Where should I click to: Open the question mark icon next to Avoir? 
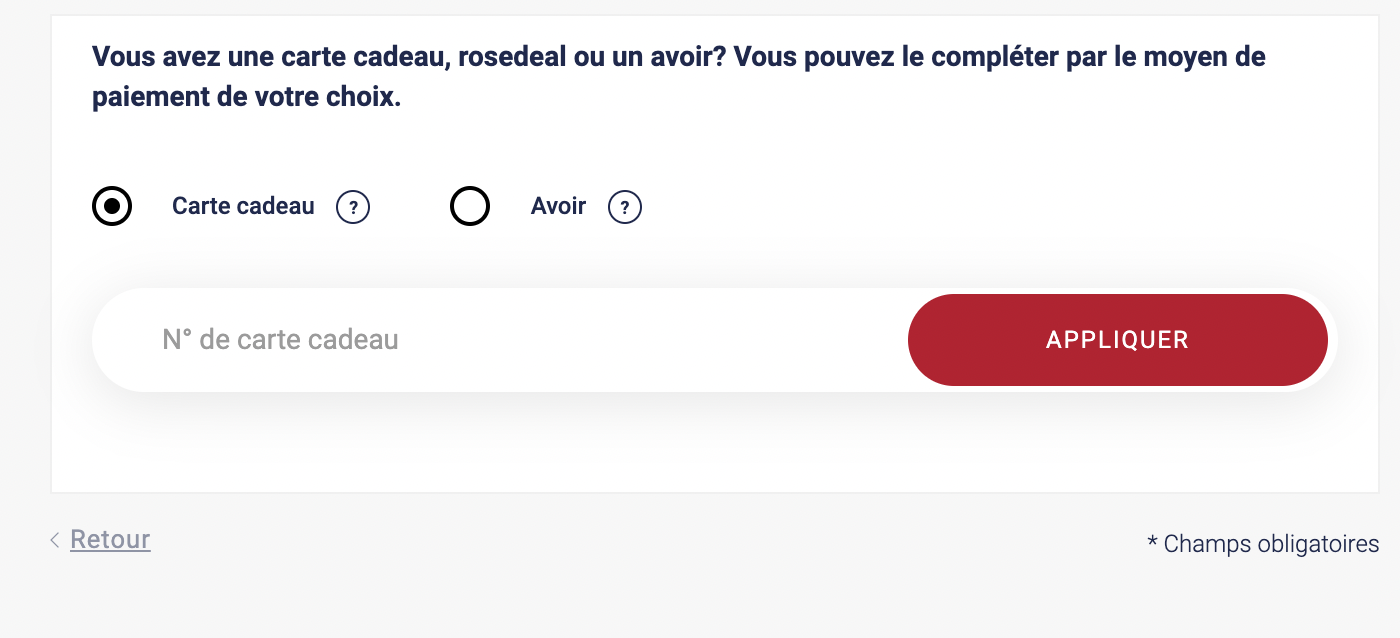(x=625, y=208)
